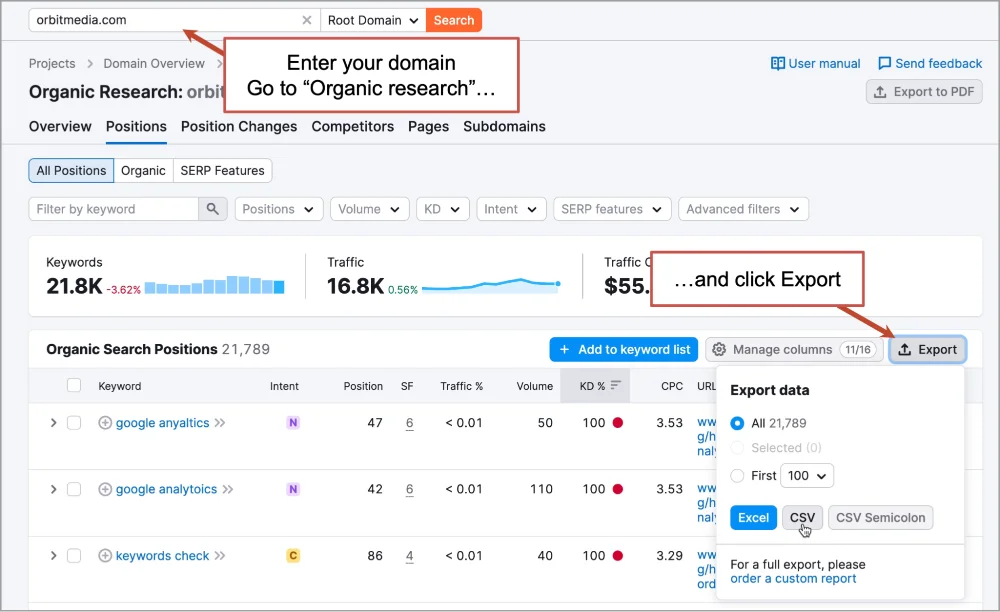
Task: Click the Volume column header
Action: click(x=534, y=386)
